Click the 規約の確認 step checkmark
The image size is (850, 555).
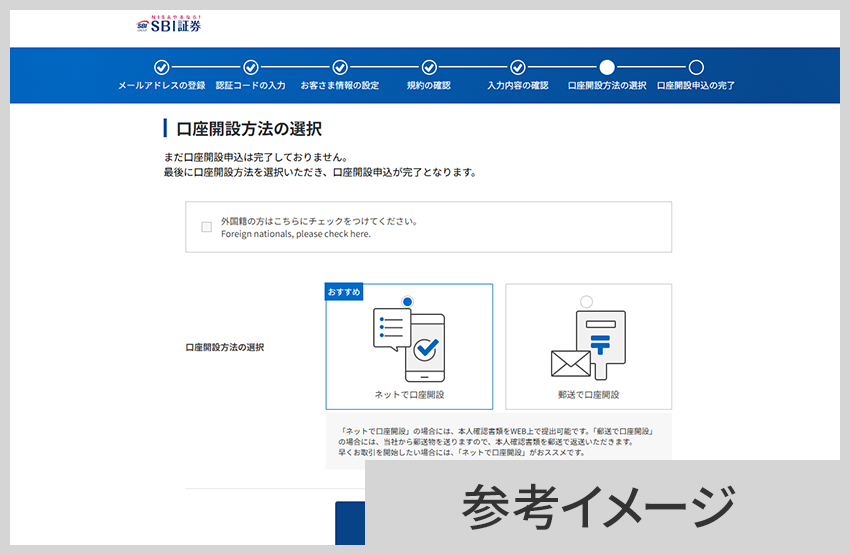click(429, 67)
